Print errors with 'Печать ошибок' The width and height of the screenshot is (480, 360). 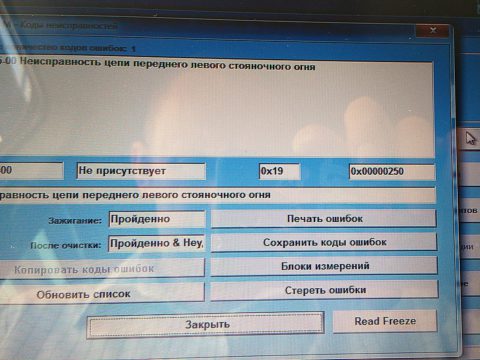pos(324,219)
